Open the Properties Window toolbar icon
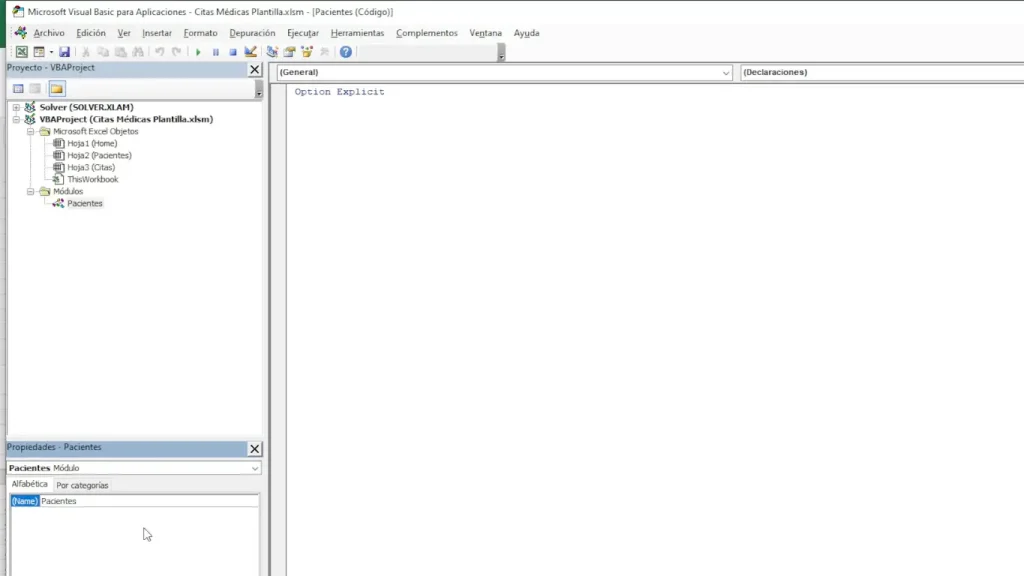 (289, 52)
